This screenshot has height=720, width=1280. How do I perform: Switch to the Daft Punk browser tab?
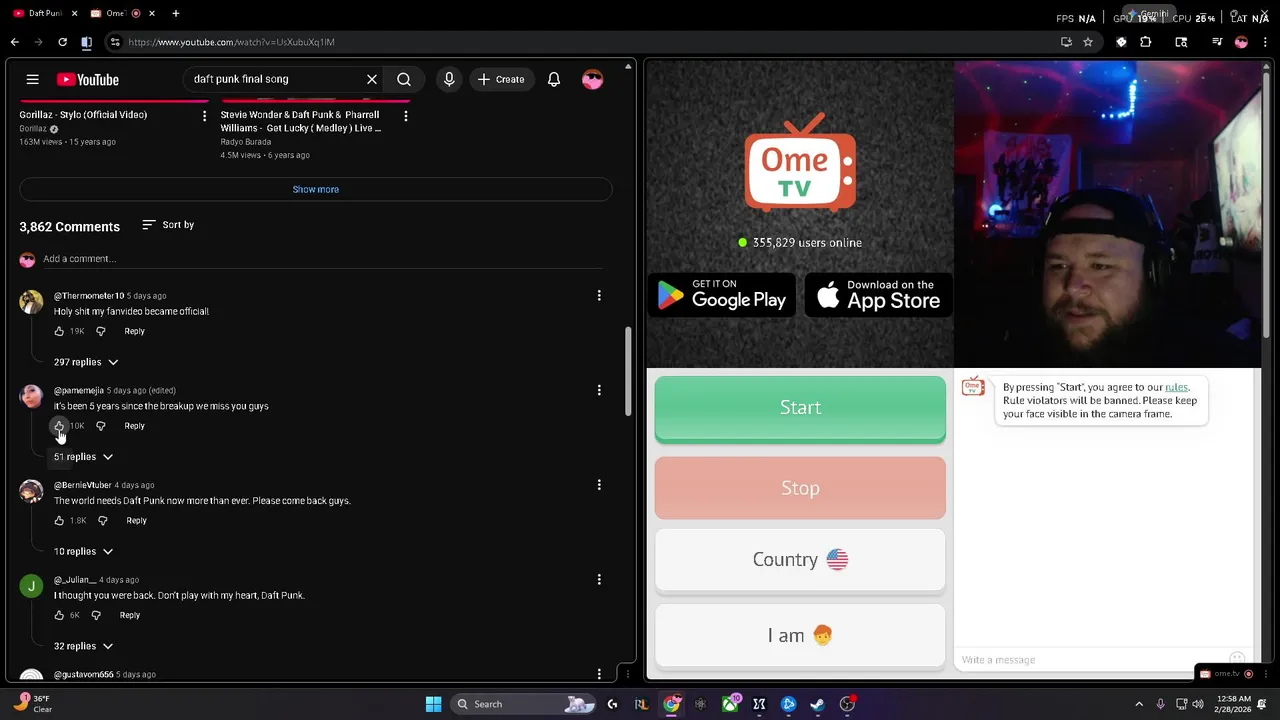[x=40, y=13]
